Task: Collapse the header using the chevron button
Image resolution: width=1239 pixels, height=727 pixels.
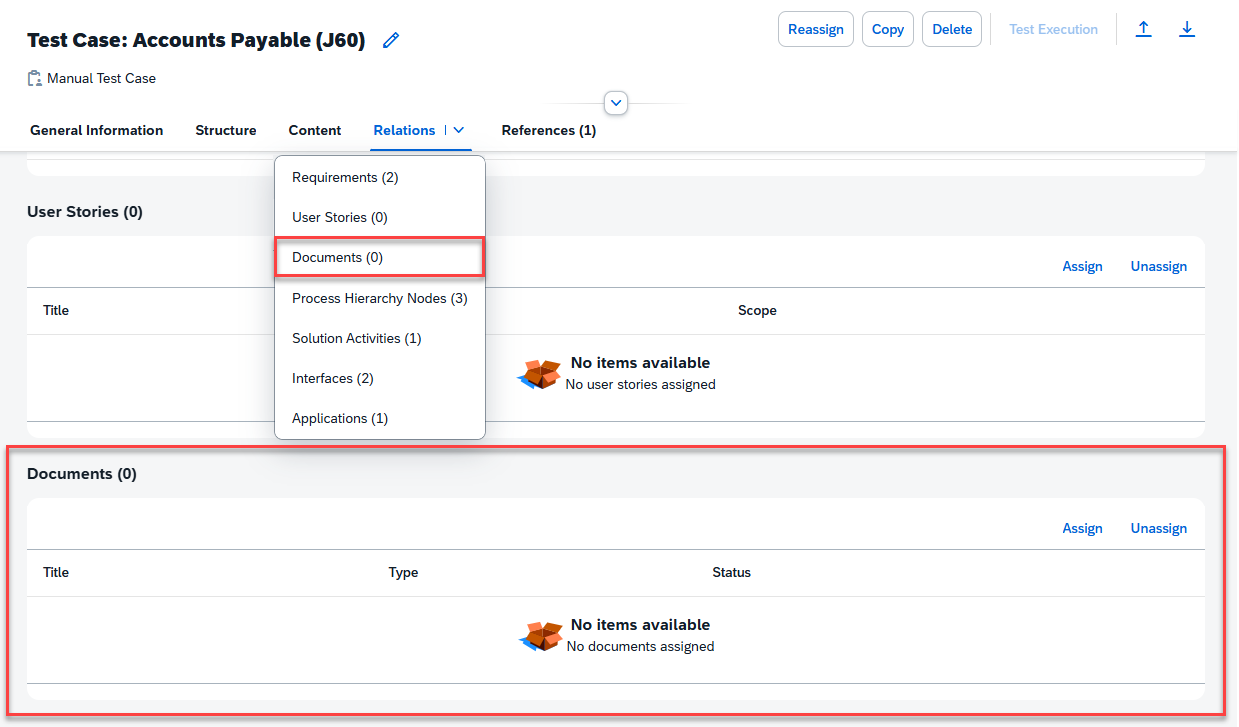Action: [616, 102]
